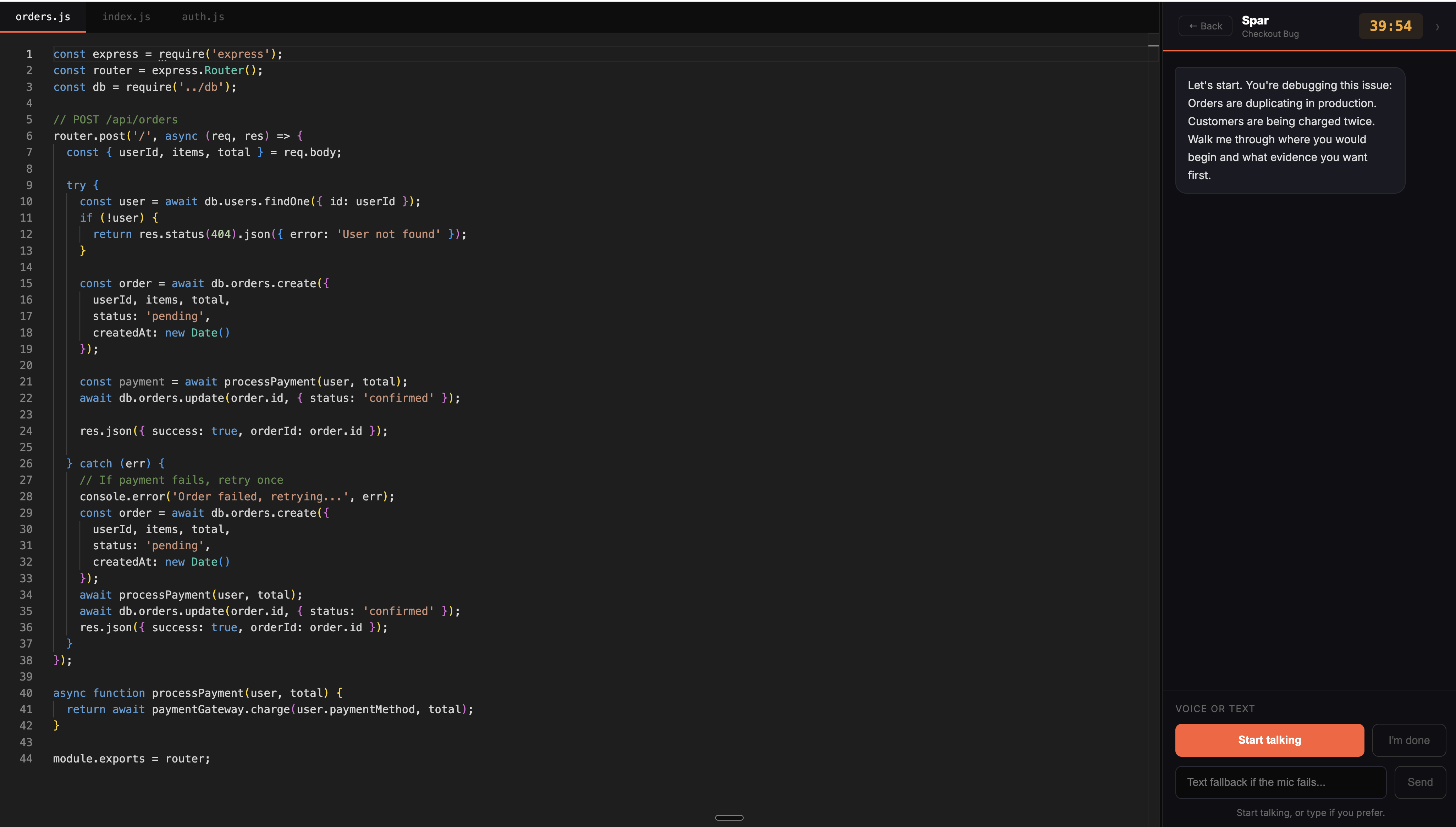This screenshot has width=1456, height=827.
Task: Click line number 26 in gutter
Action: (x=26, y=464)
